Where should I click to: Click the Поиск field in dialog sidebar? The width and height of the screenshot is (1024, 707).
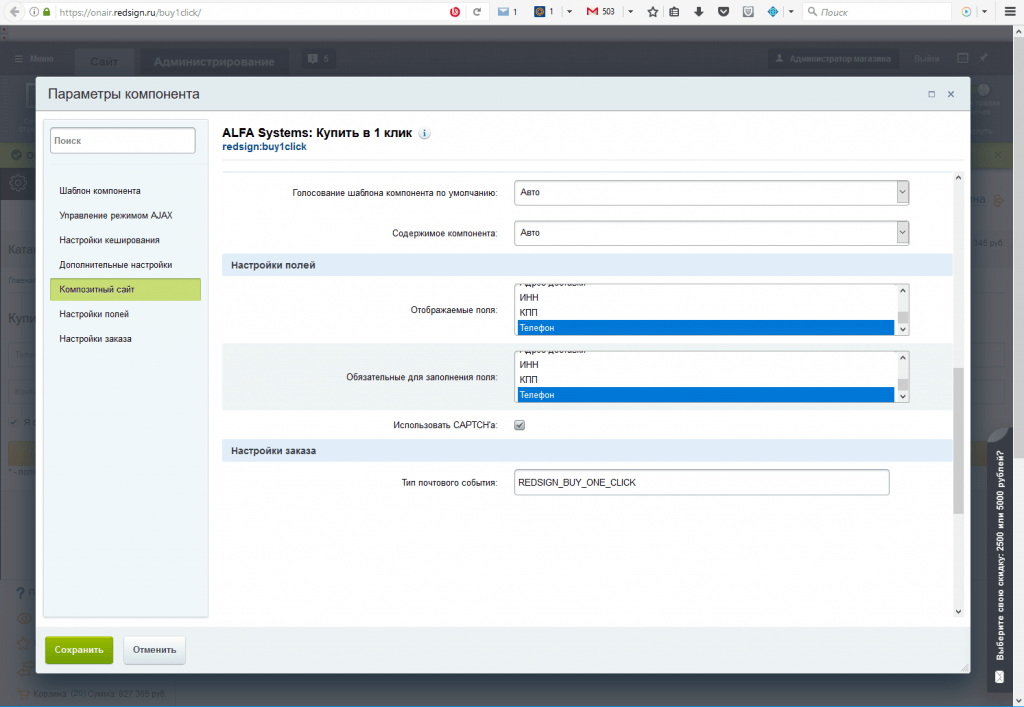123,140
